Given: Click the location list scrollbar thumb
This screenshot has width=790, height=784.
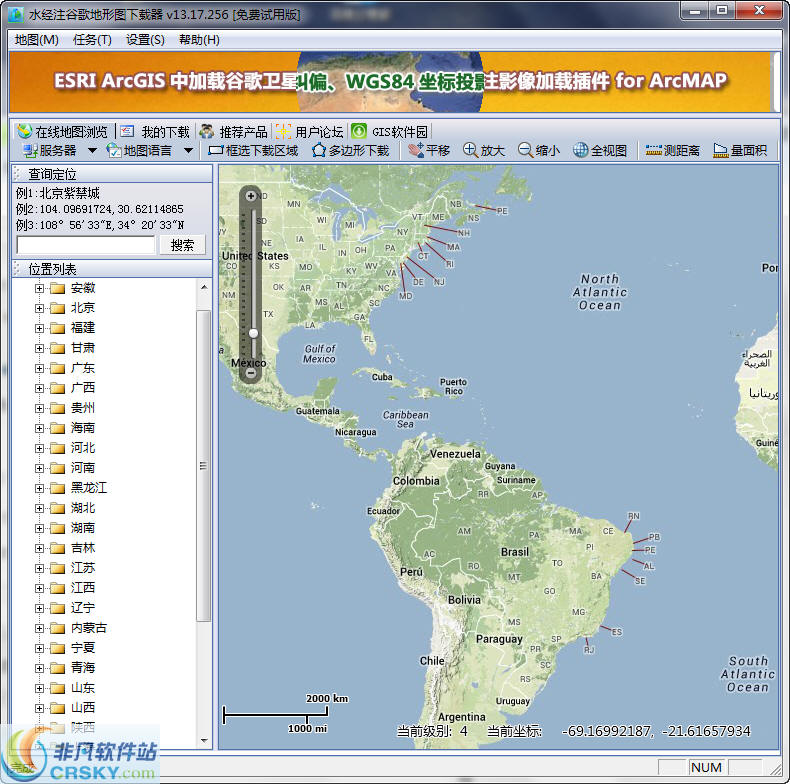Looking at the screenshot, I should pyautogui.click(x=204, y=466).
